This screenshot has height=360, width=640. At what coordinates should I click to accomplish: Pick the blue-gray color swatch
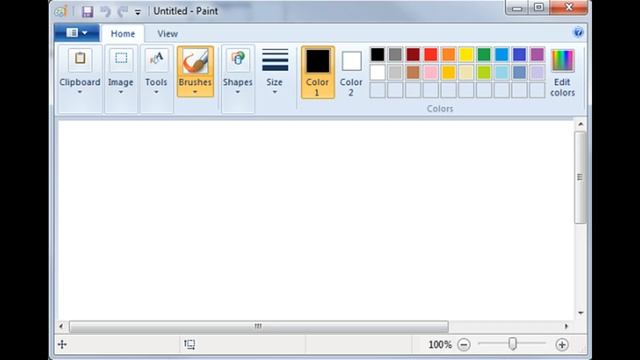pos(519,72)
